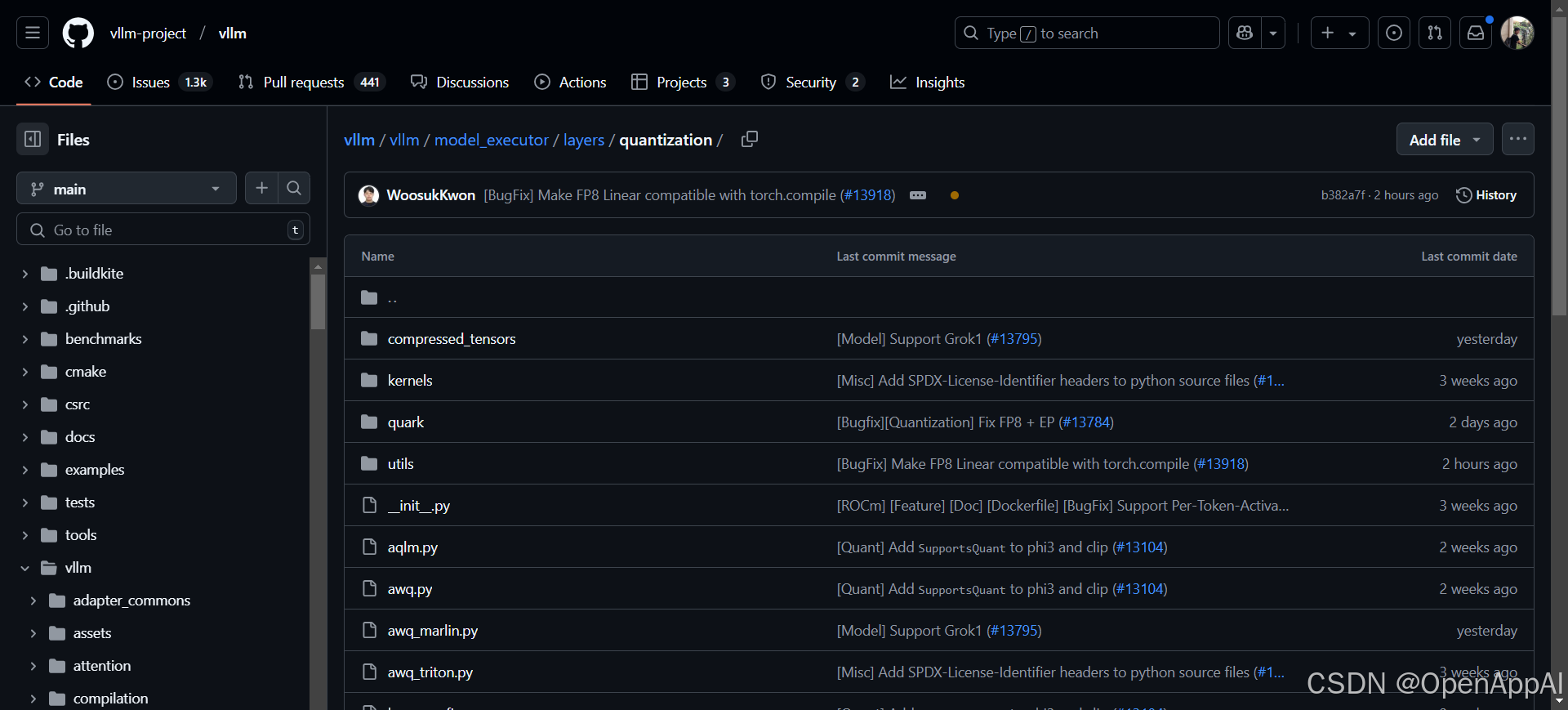Open compilation folder in tree
The image size is (1568, 710).
coord(111,699)
